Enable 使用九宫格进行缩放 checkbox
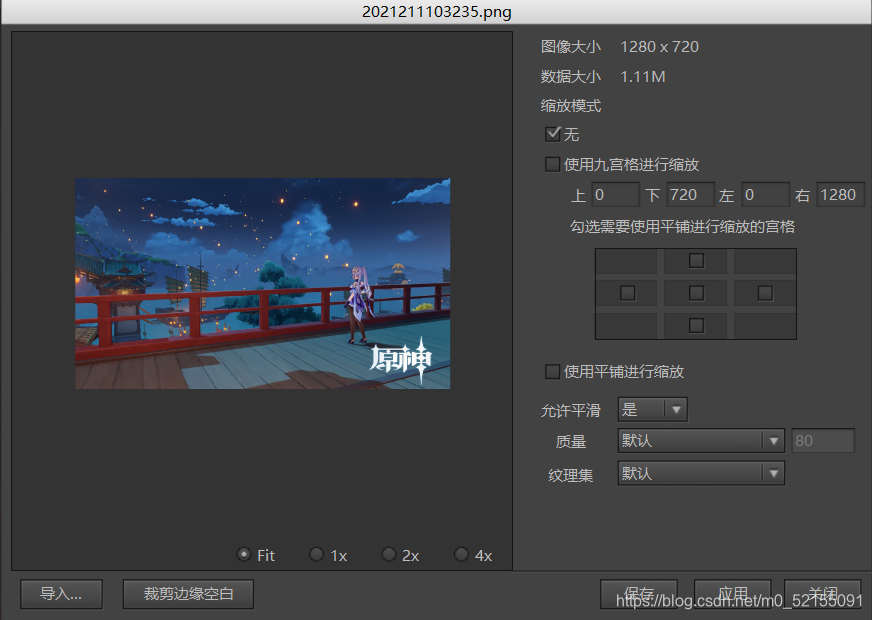 pyautogui.click(x=552, y=165)
